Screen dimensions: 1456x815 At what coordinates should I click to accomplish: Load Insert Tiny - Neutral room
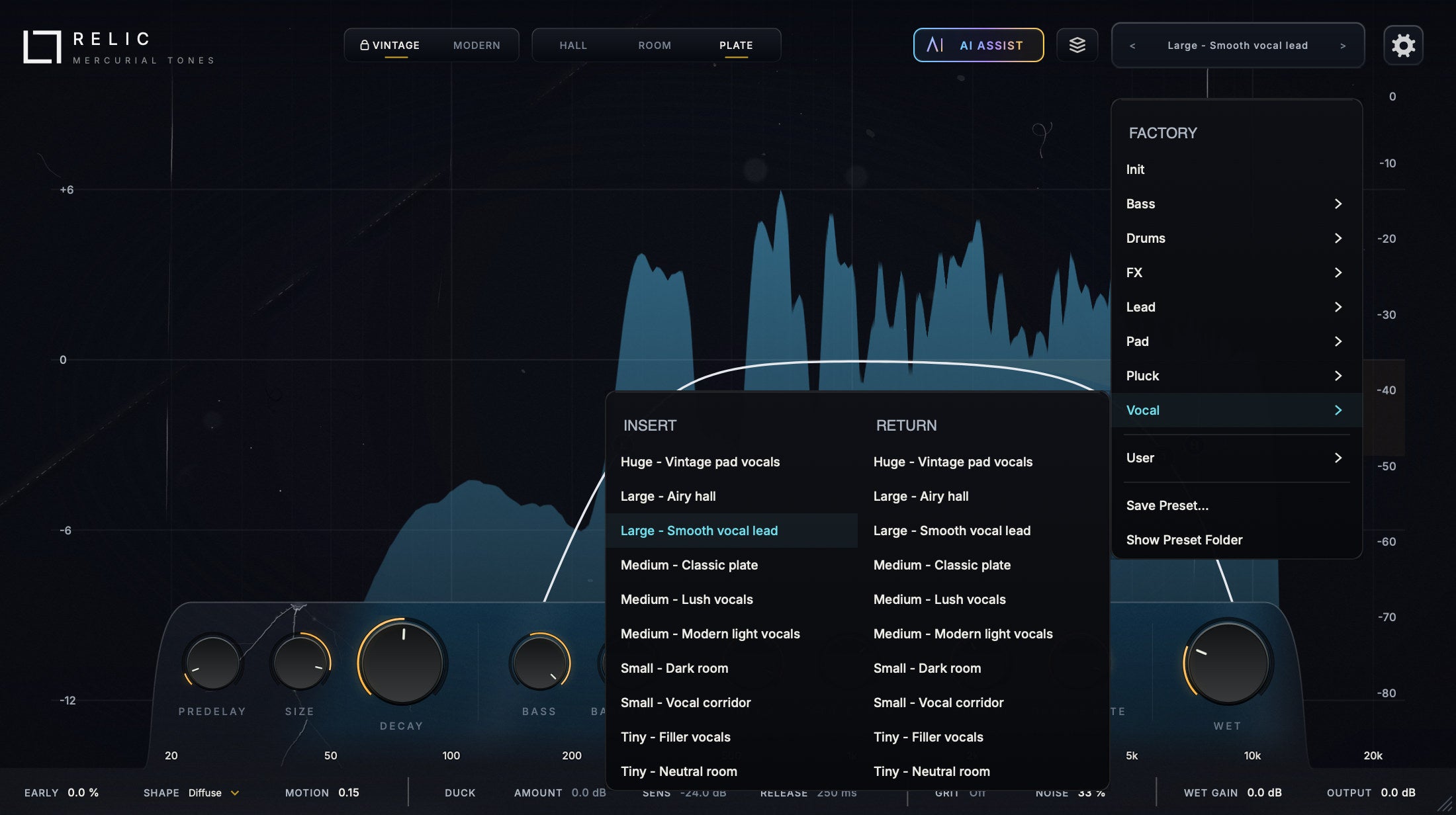[x=732, y=771]
